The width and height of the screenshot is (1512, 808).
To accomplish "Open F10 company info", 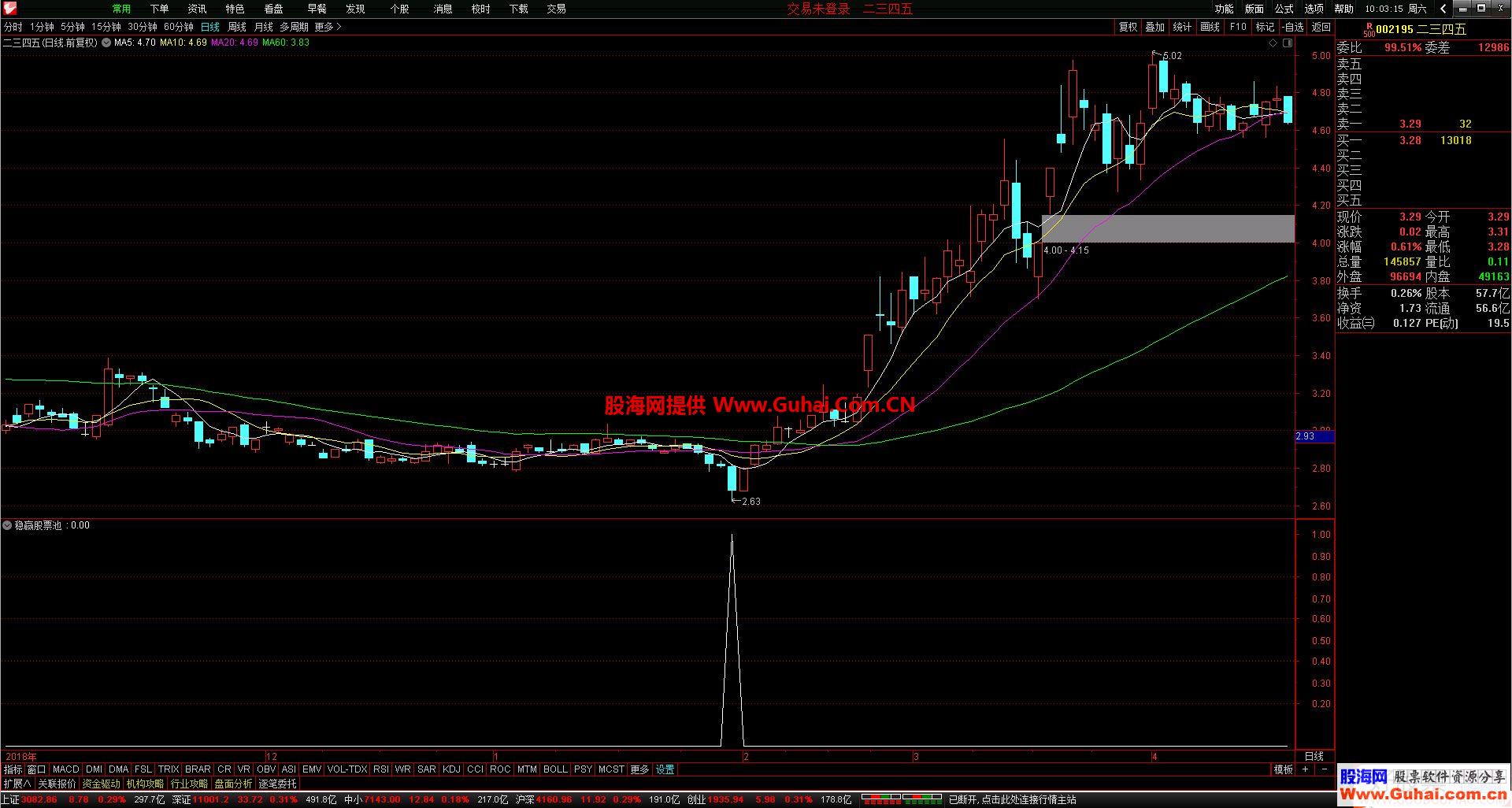I will click(x=1238, y=27).
